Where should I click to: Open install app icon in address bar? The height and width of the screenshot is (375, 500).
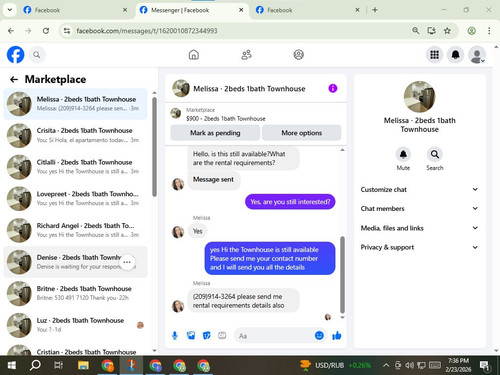pos(431,31)
